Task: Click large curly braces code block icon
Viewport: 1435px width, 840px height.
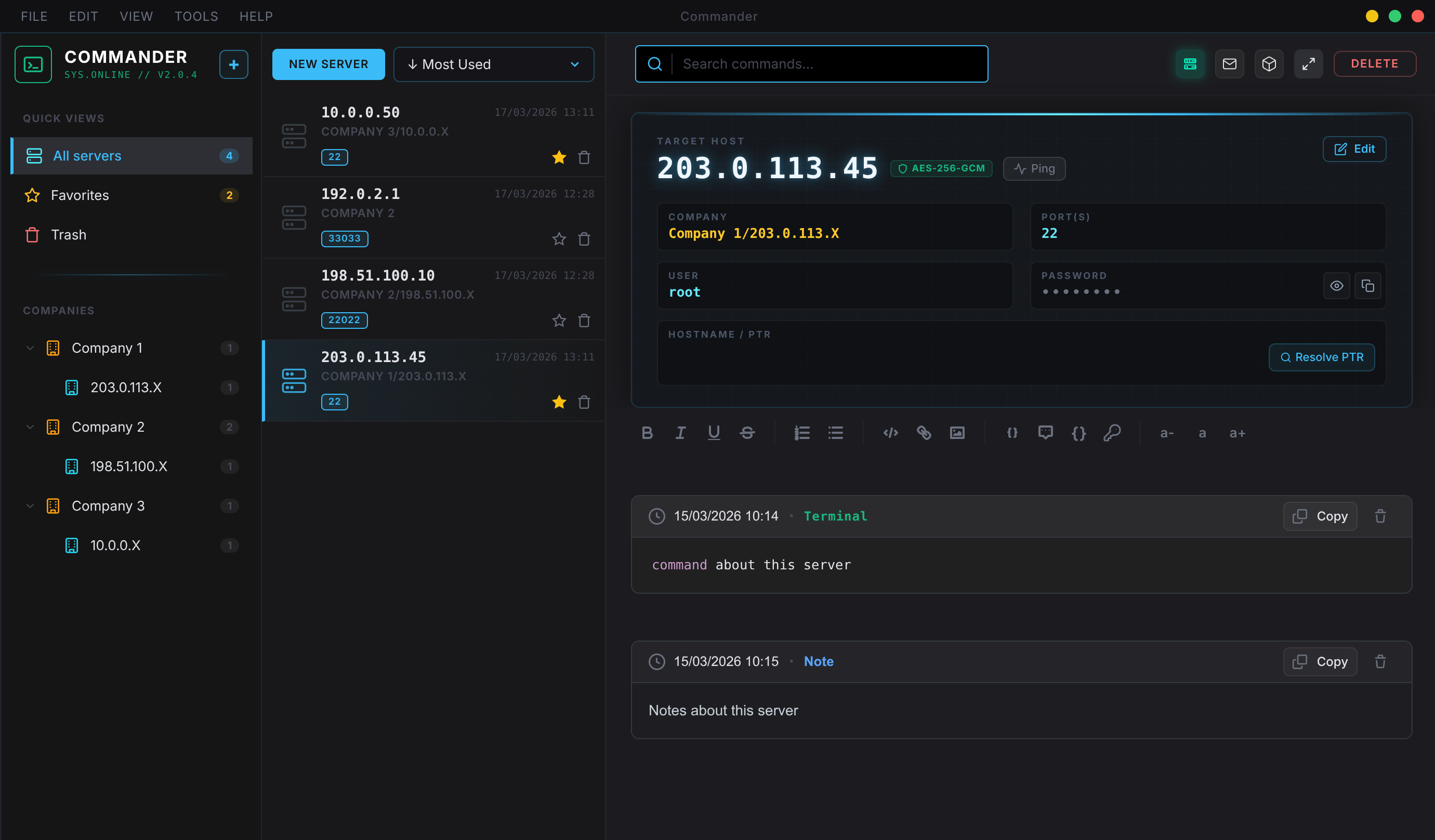Action: pyautogui.click(x=1078, y=433)
